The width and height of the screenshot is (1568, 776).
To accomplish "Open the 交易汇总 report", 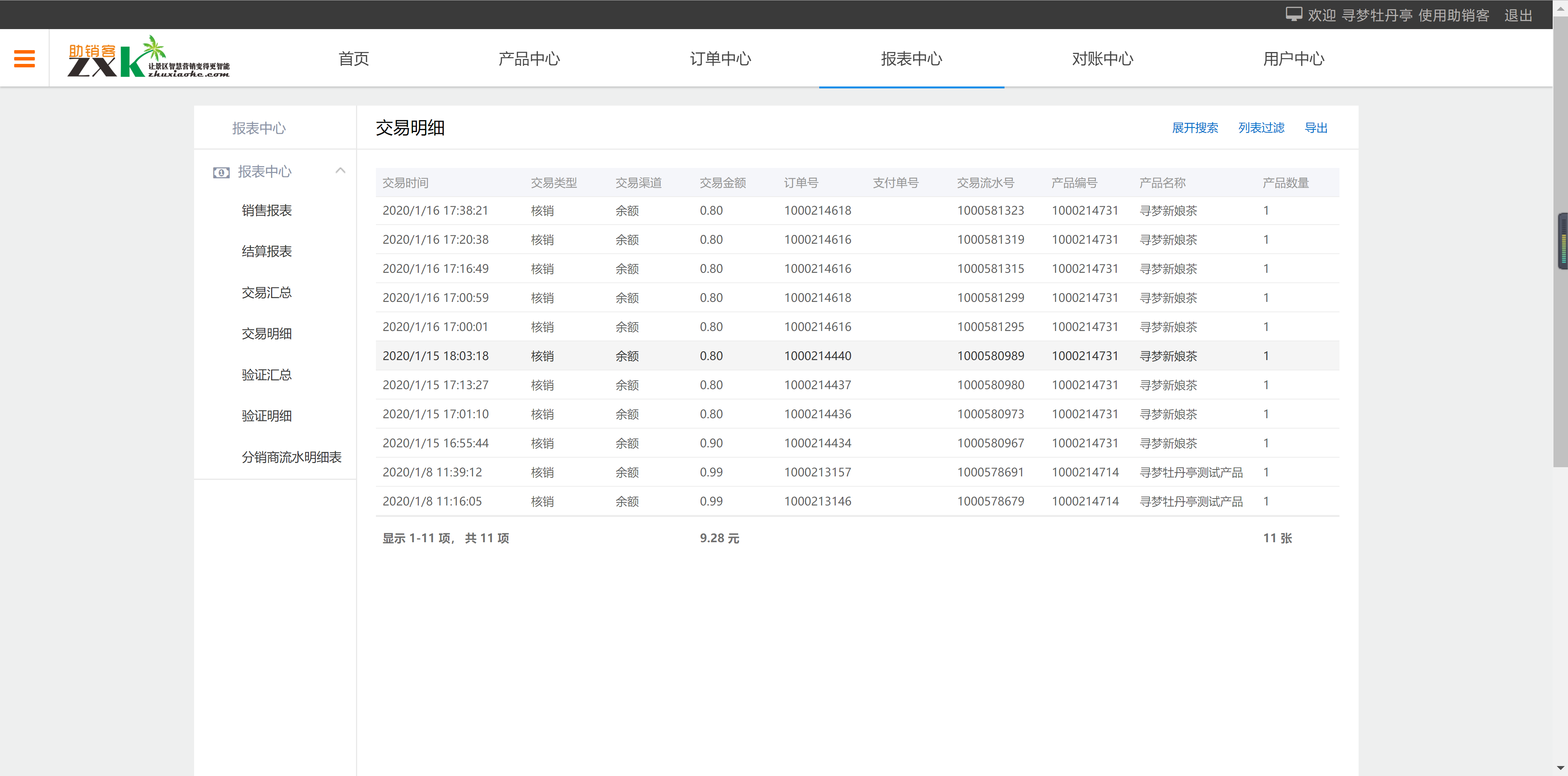I will coord(266,292).
